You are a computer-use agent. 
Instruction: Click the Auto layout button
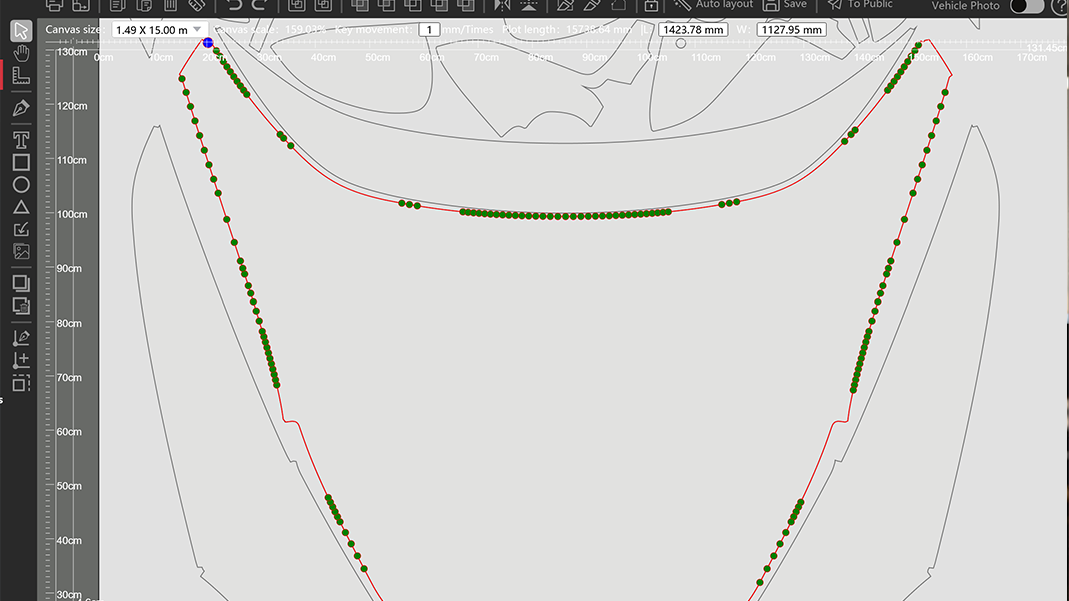tap(713, 5)
